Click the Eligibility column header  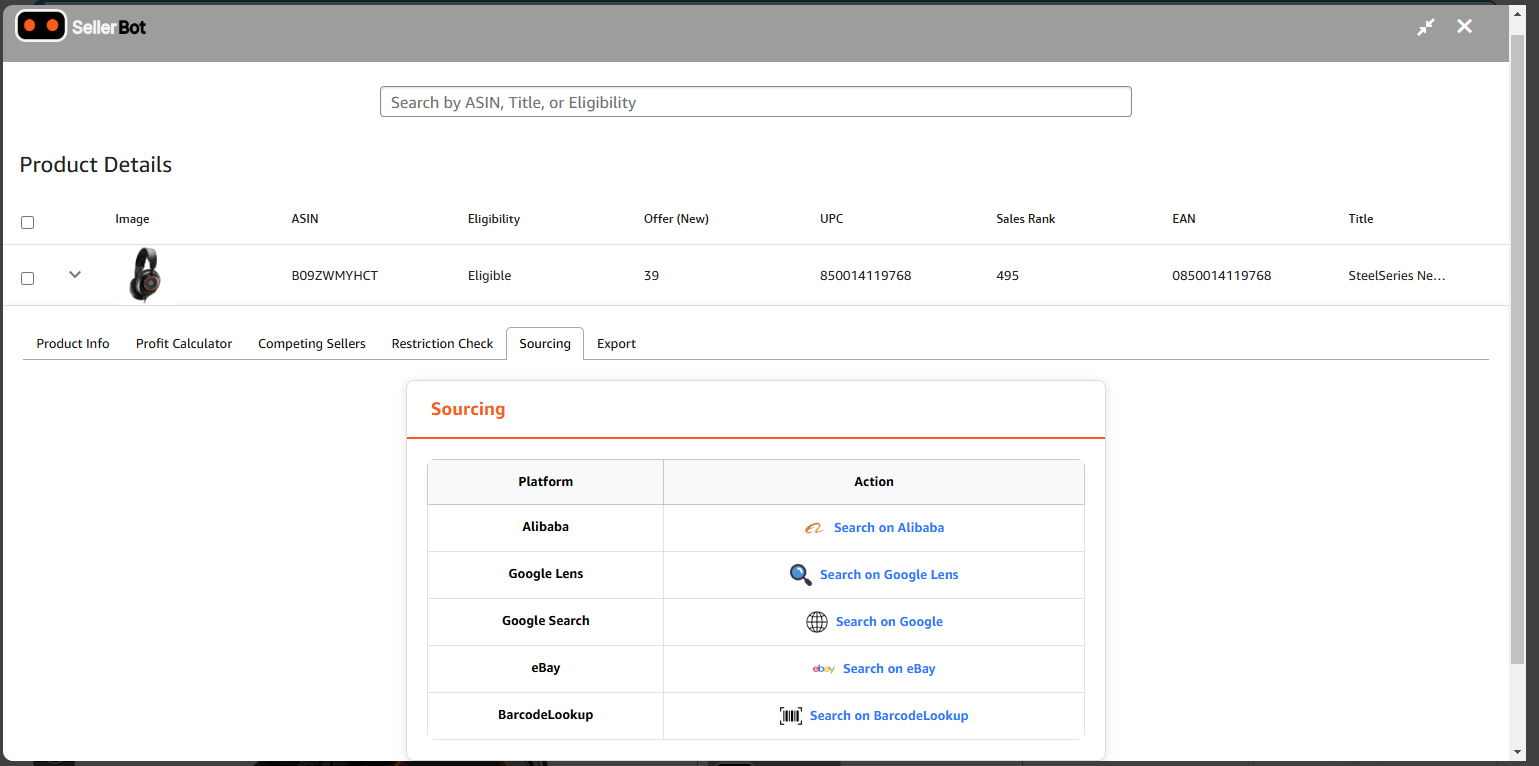coord(493,218)
